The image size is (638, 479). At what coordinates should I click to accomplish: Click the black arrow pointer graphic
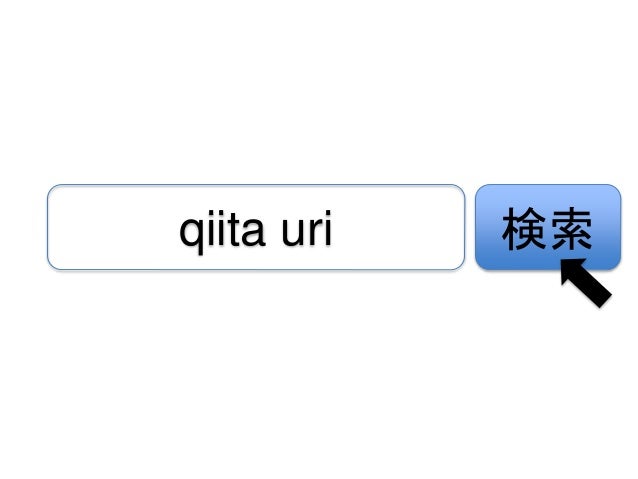point(586,282)
